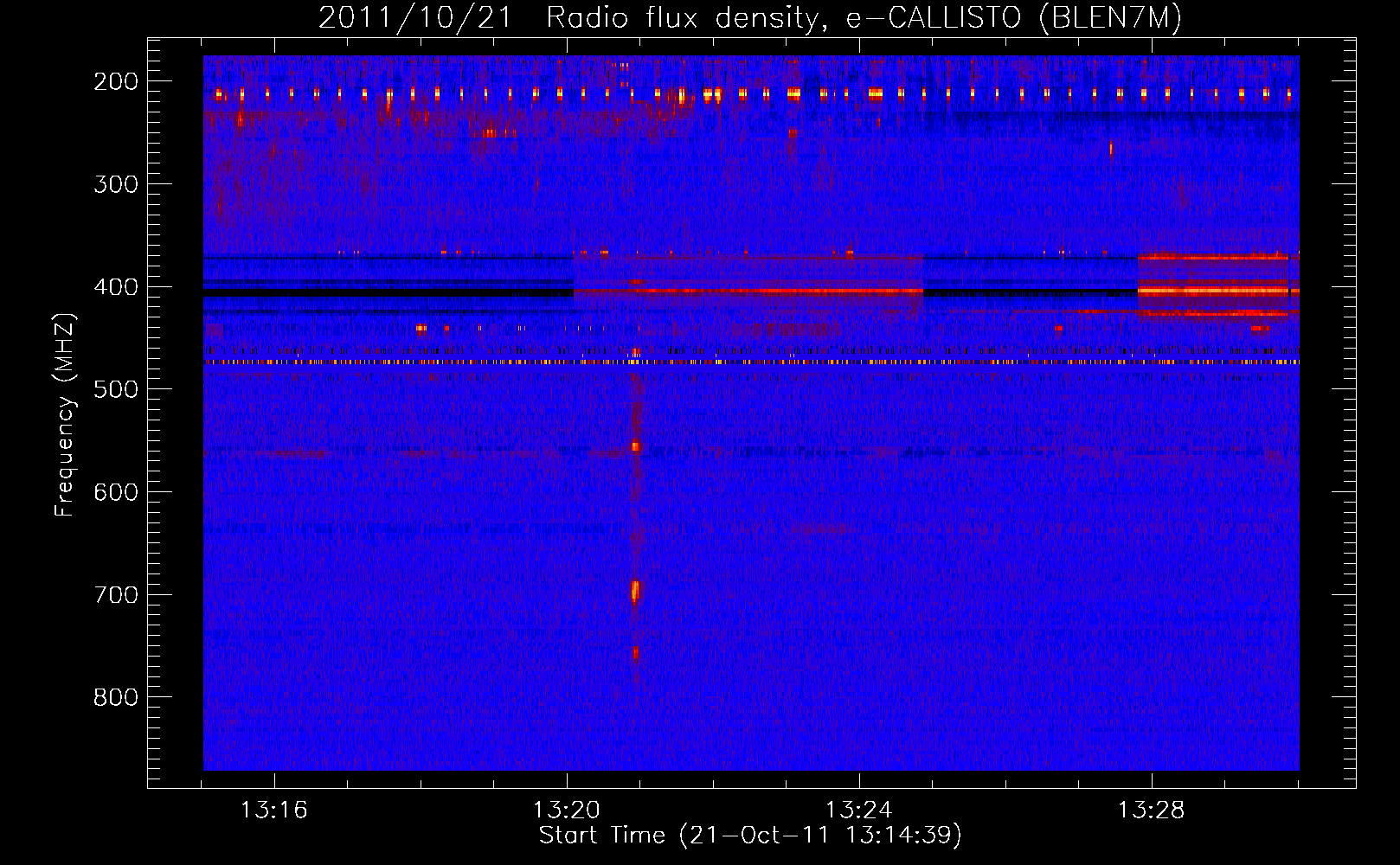Click the 13:16 time tick label
Image resolution: width=1400 pixels, height=865 pixels.
[274, 811]
